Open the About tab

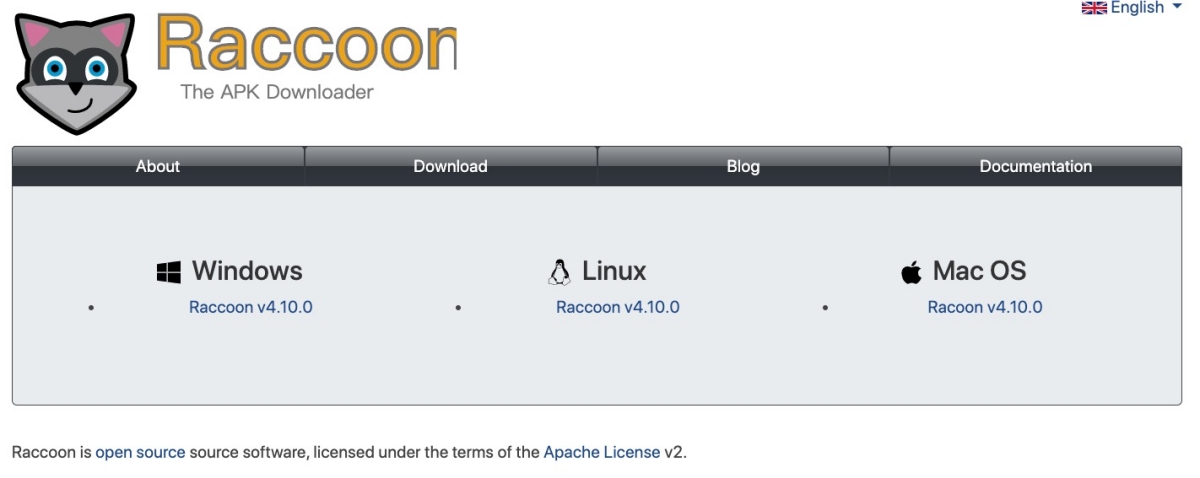158,167
